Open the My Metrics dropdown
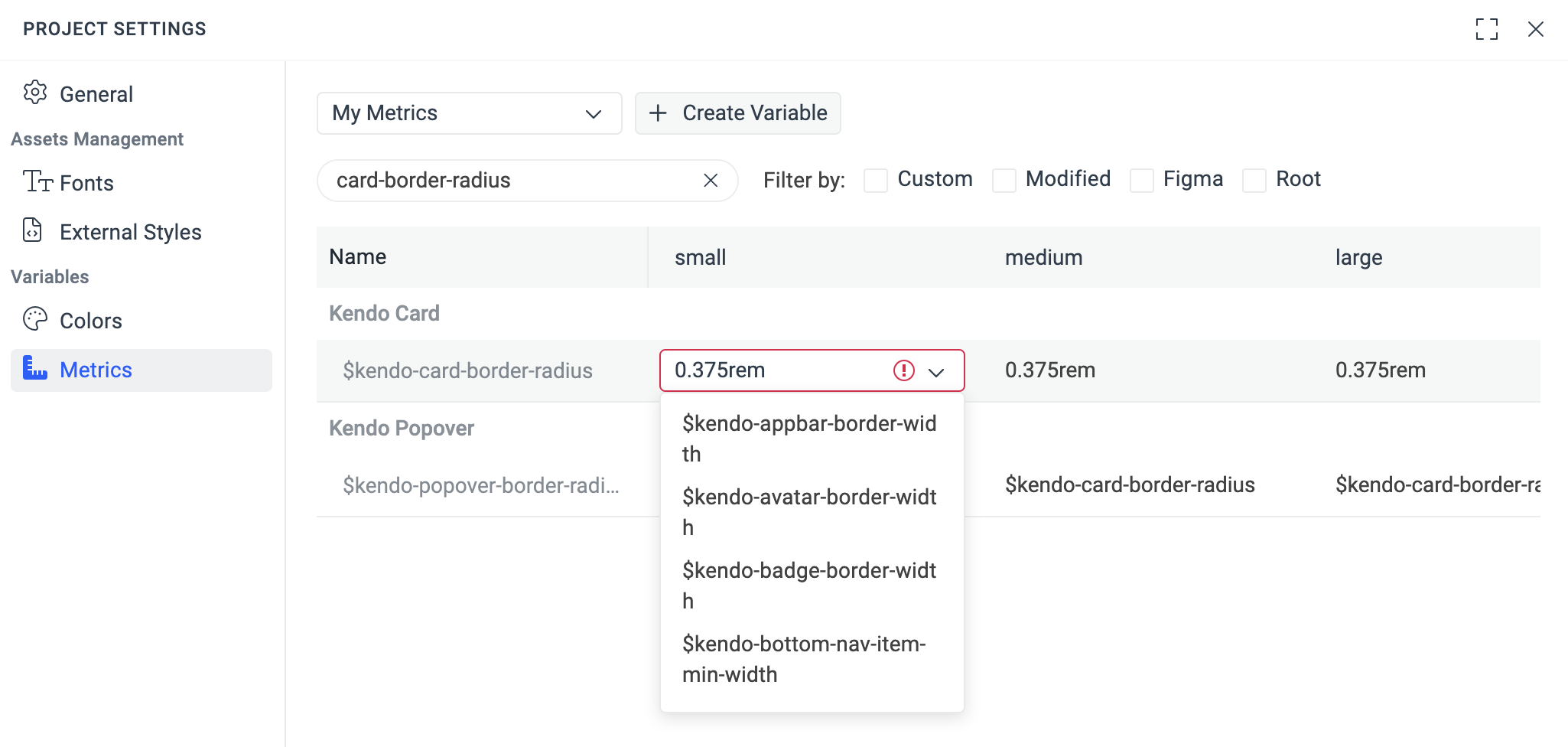The width and height of the screenshot is (1568, 747). pyautogui.click(x=469, y=113)
